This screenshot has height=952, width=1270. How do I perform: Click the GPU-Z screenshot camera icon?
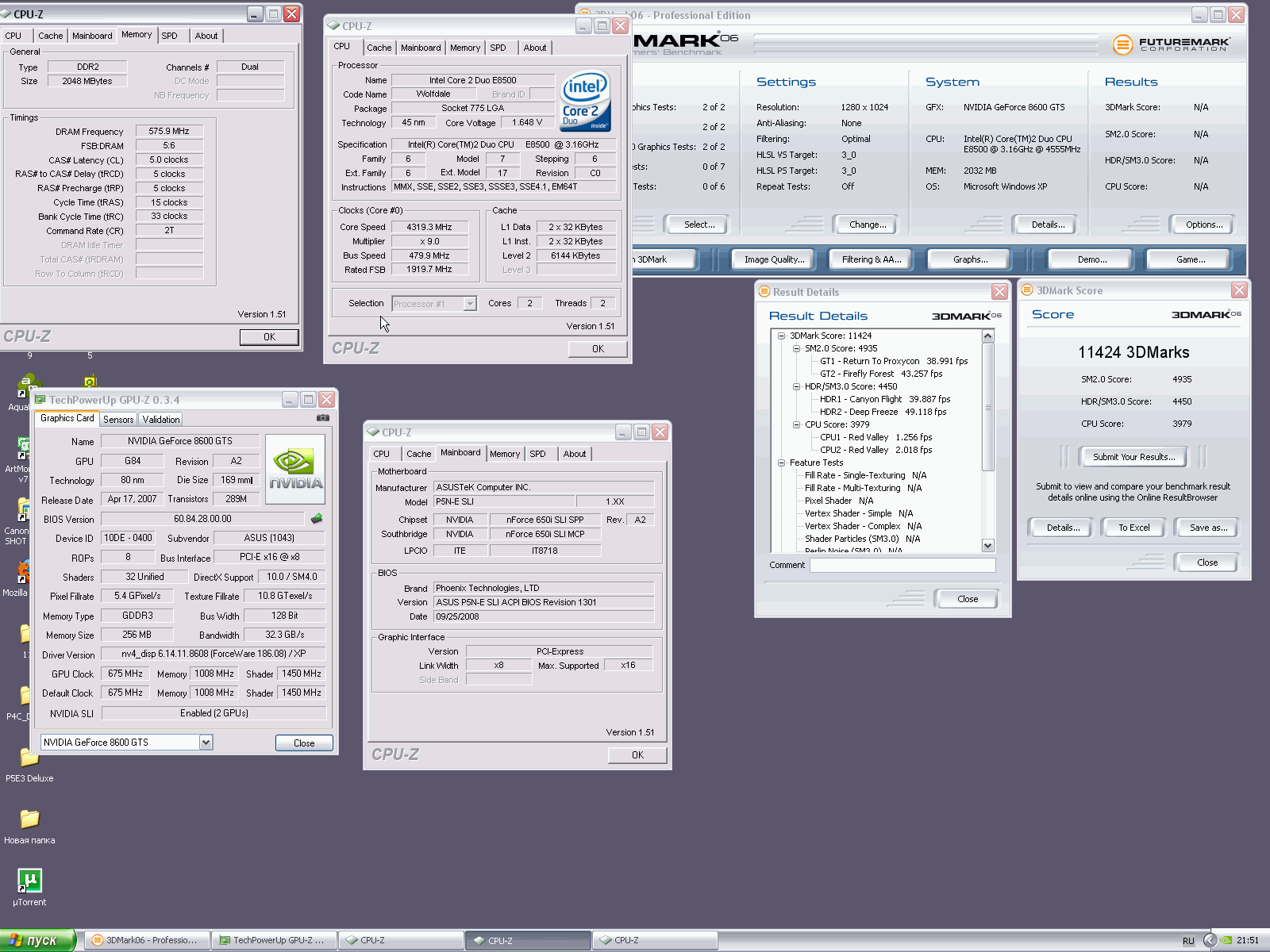(323, 417)
